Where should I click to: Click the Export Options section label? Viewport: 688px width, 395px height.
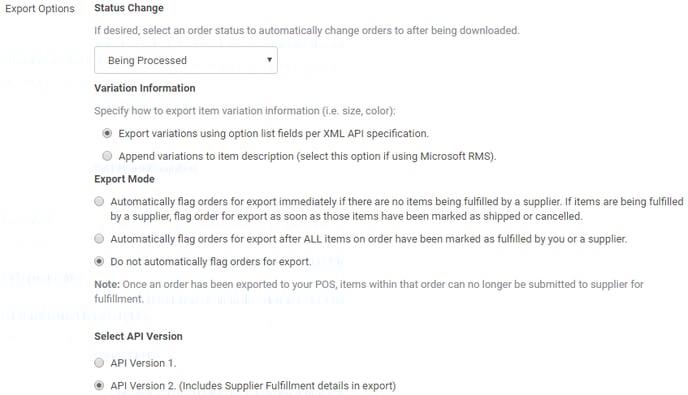(x=40, y=9)
